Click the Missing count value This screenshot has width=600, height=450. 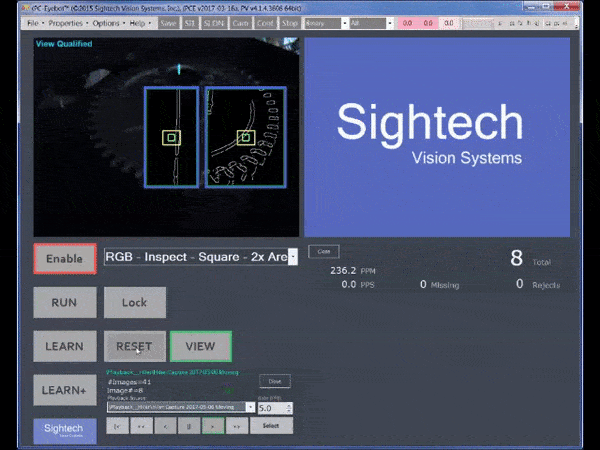[x=423, y=284]
